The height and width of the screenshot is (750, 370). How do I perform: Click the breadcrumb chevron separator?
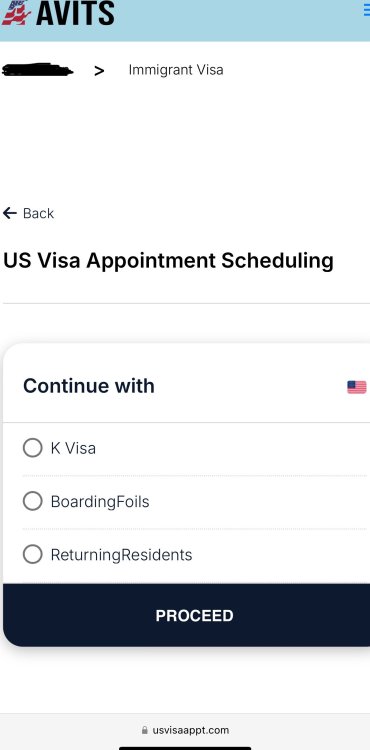(99, 71)
